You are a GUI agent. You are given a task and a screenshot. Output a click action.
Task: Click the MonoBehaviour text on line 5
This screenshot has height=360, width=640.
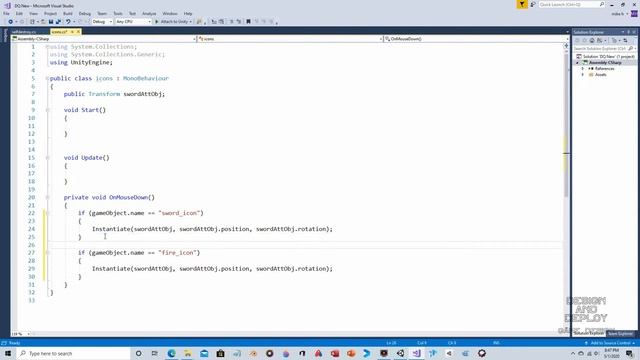pyautogui.click(x=146, y=78)
